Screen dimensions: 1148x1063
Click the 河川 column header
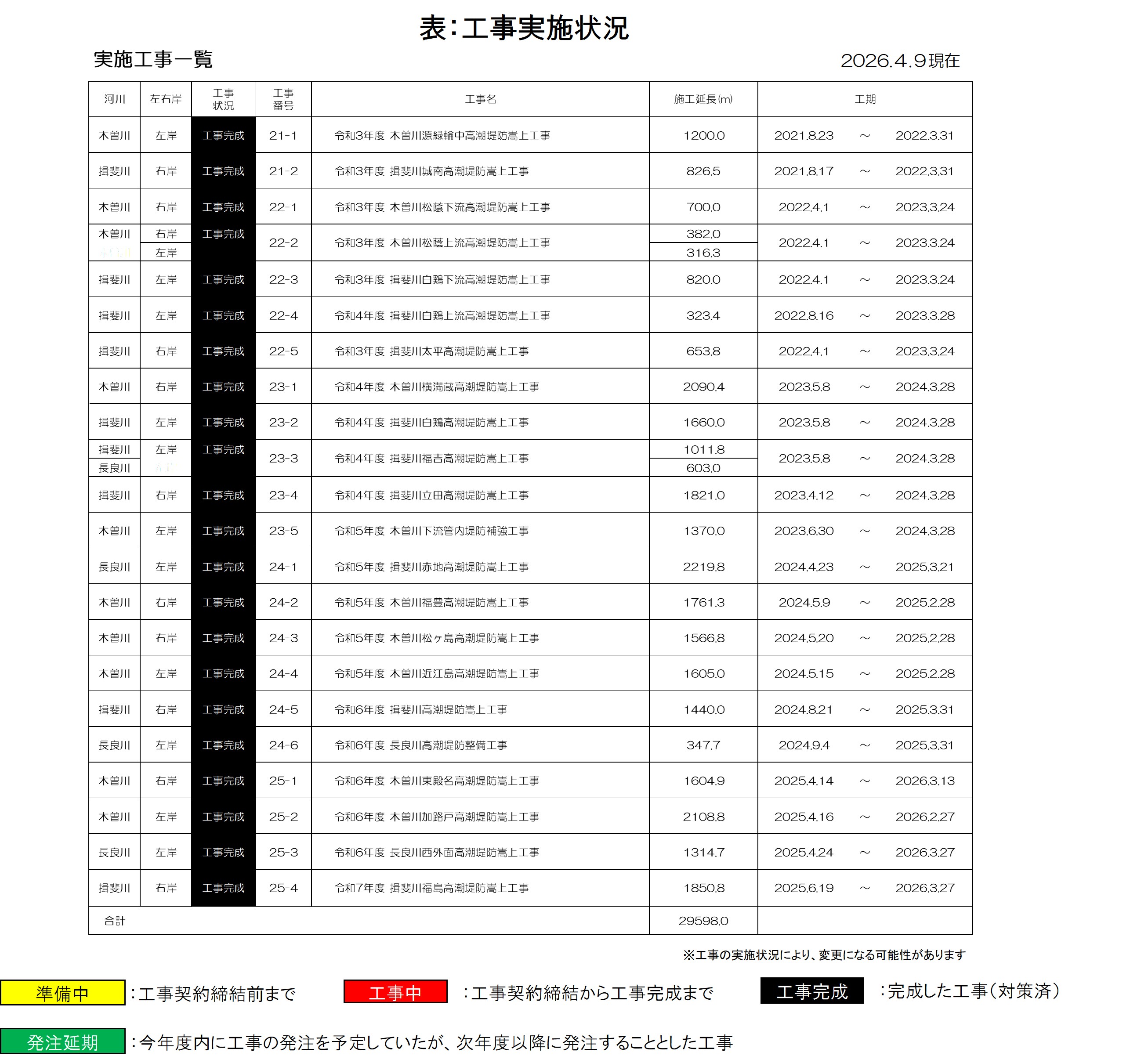click(x=114, y=99)
